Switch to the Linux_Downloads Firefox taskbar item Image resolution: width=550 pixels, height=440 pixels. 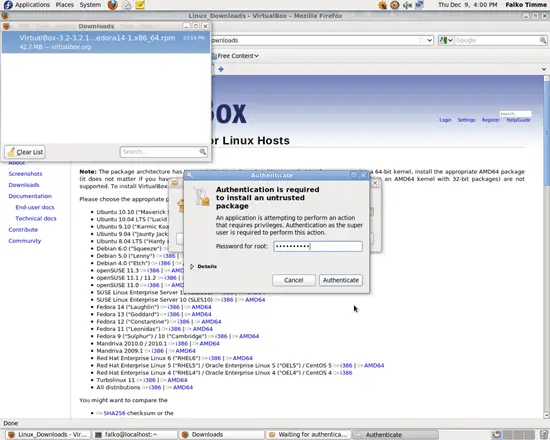coord(48,434)
